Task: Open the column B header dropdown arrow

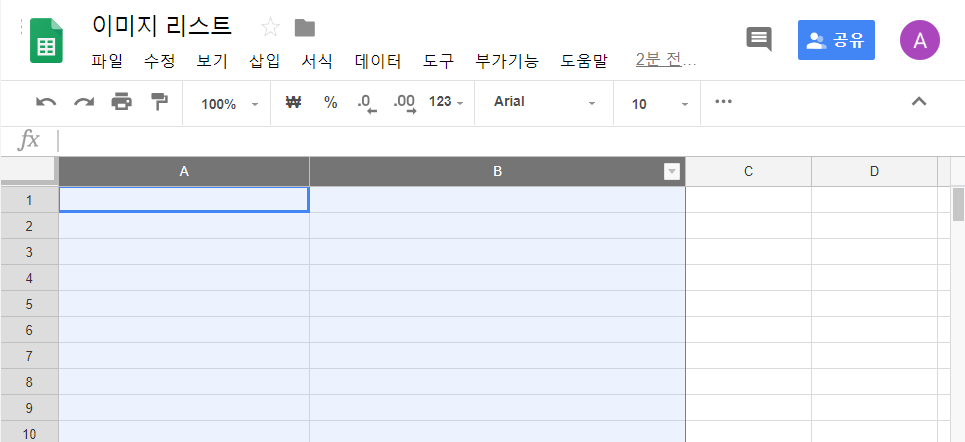Action: pyautogui.click(x=672, y=172)
